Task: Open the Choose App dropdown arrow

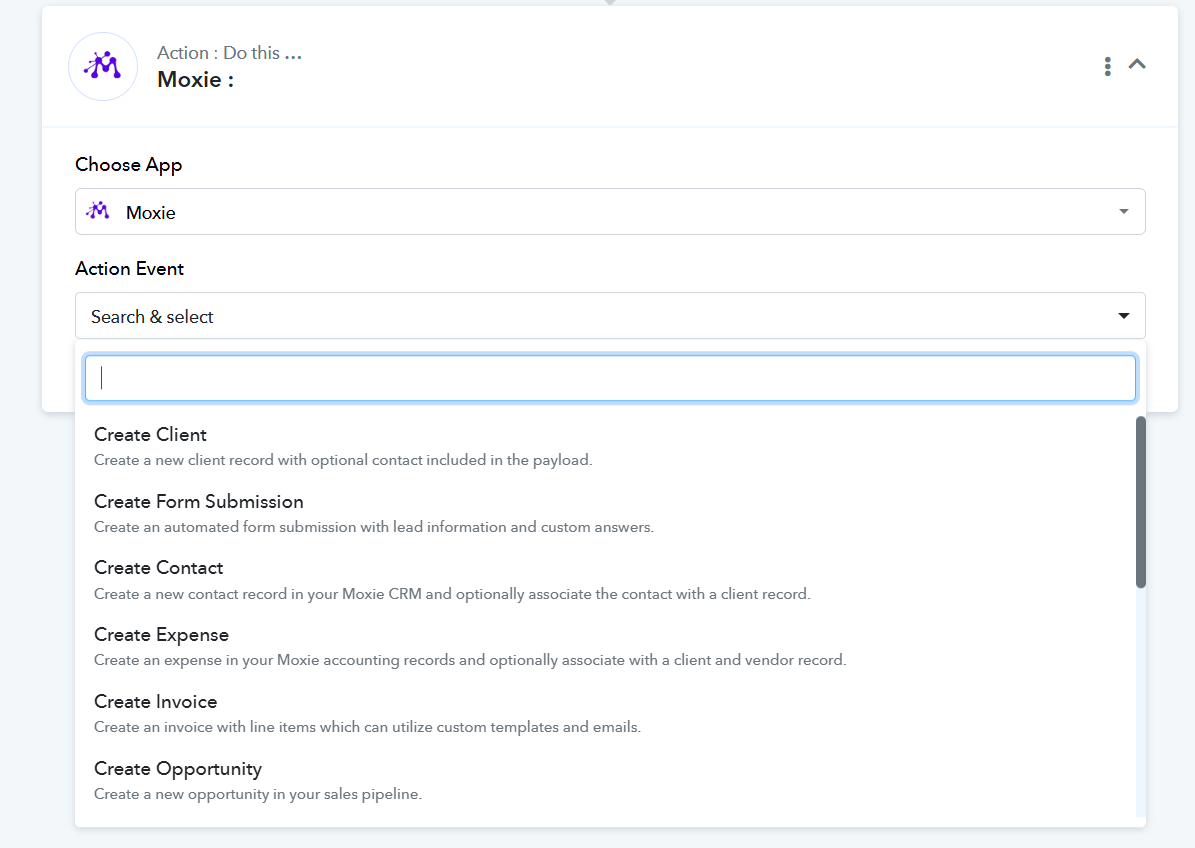Action: tap(1123, 211)
